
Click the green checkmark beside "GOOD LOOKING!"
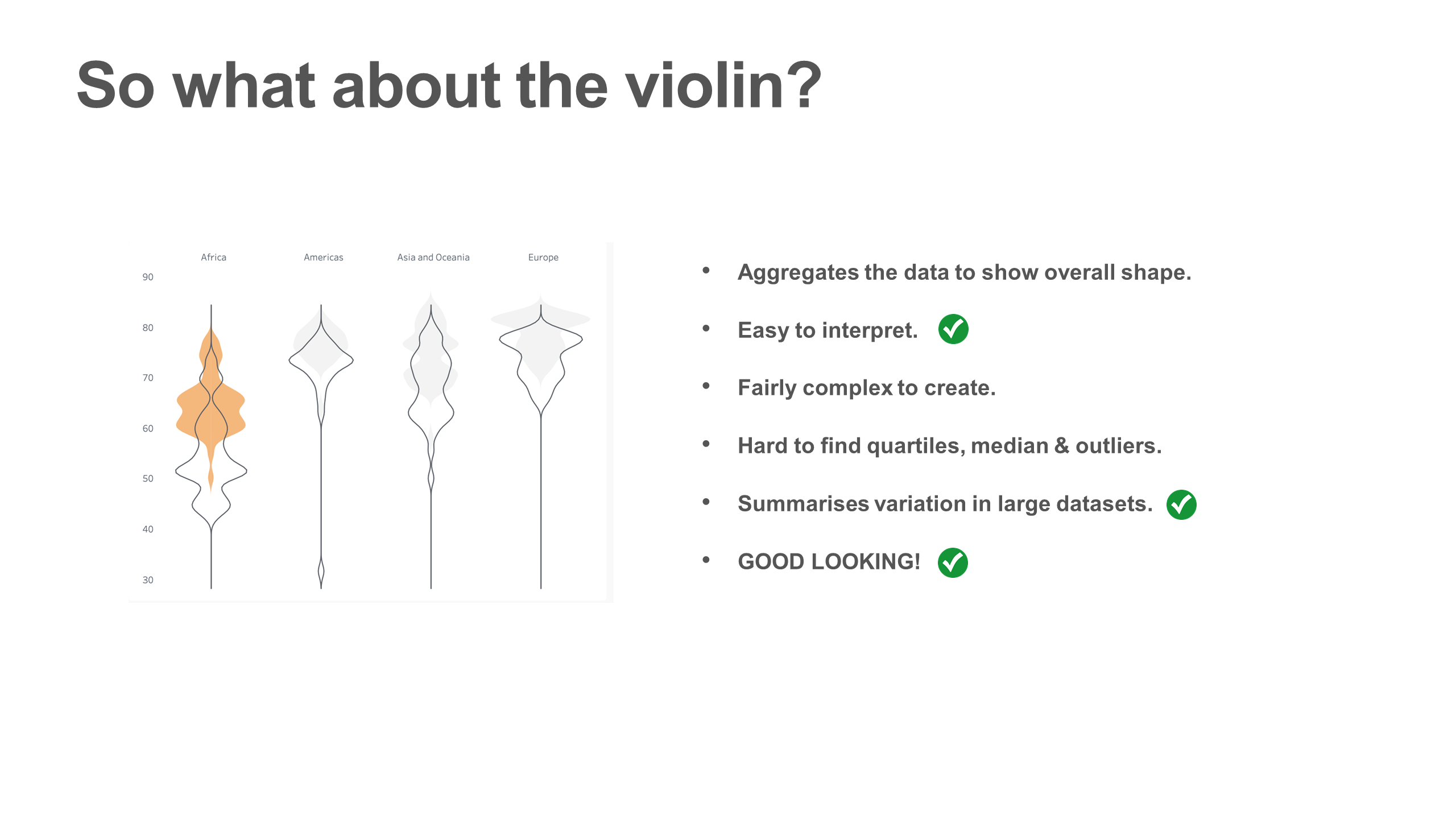(x=953, y=562)
